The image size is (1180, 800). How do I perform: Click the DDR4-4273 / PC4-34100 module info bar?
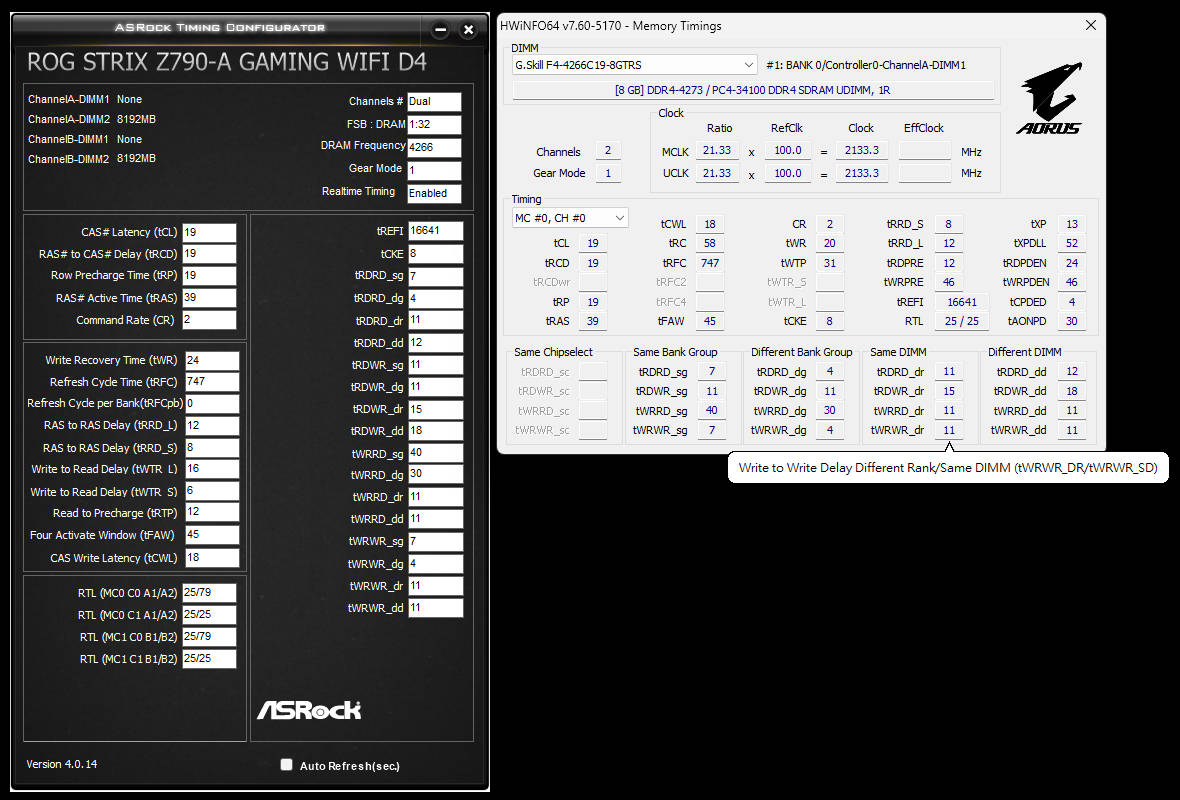click(x=753, y=90)
